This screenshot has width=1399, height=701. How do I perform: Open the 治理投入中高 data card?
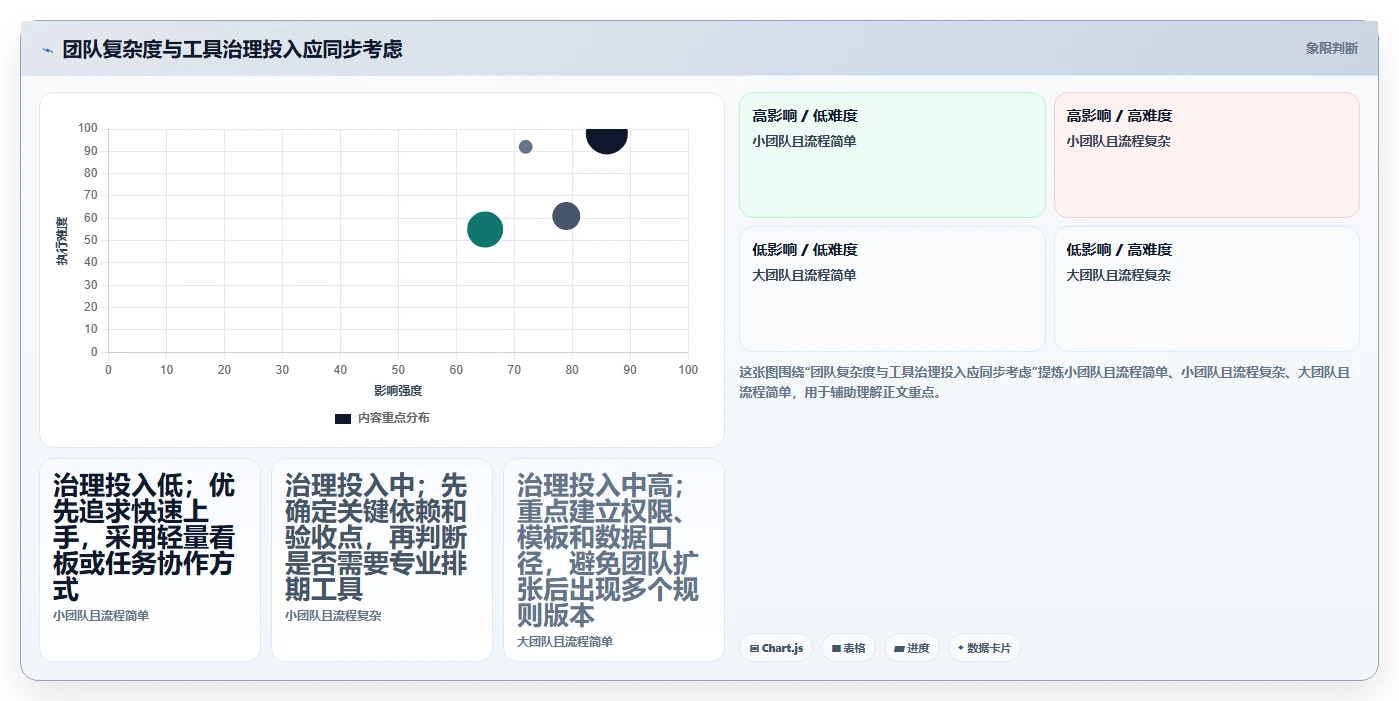click(x=614, y=560)
